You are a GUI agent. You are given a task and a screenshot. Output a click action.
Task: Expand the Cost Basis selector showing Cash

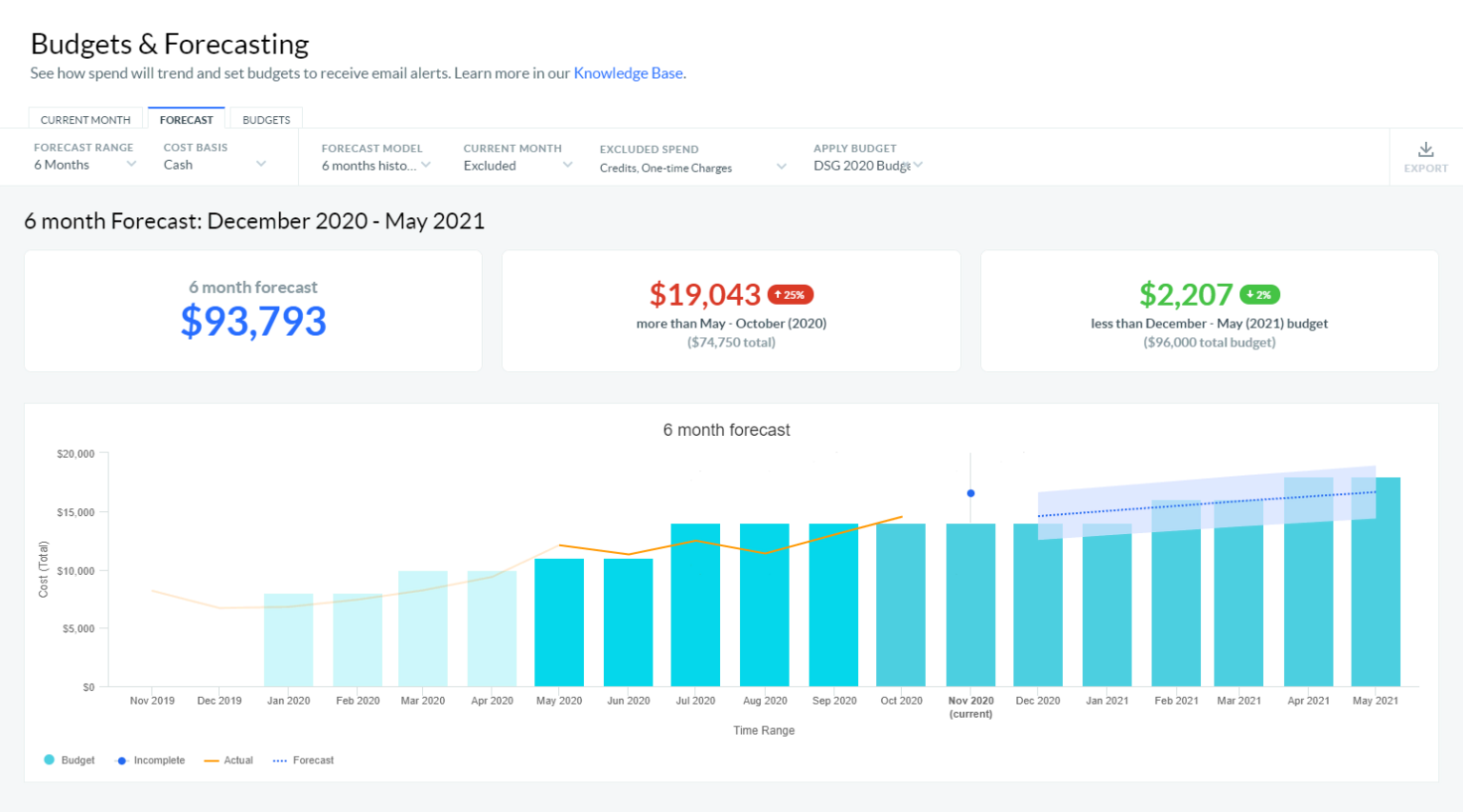pyautogui.click(x=217, y=164)
